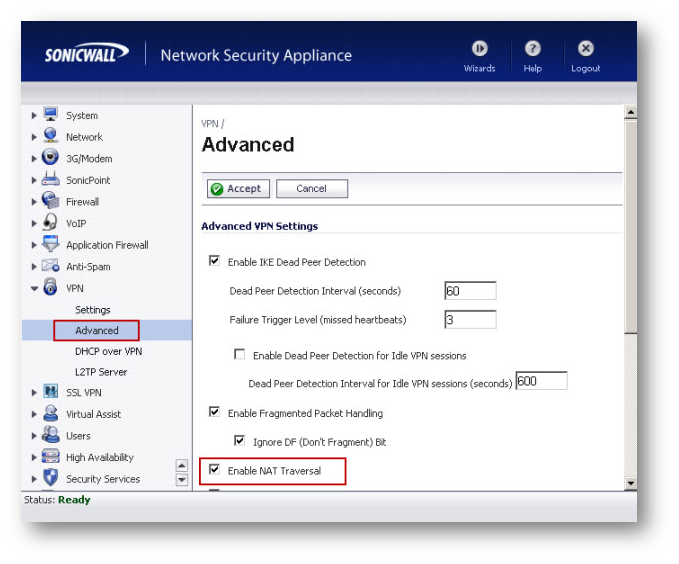Open the High Availability menu label

[x=100, y=457]
